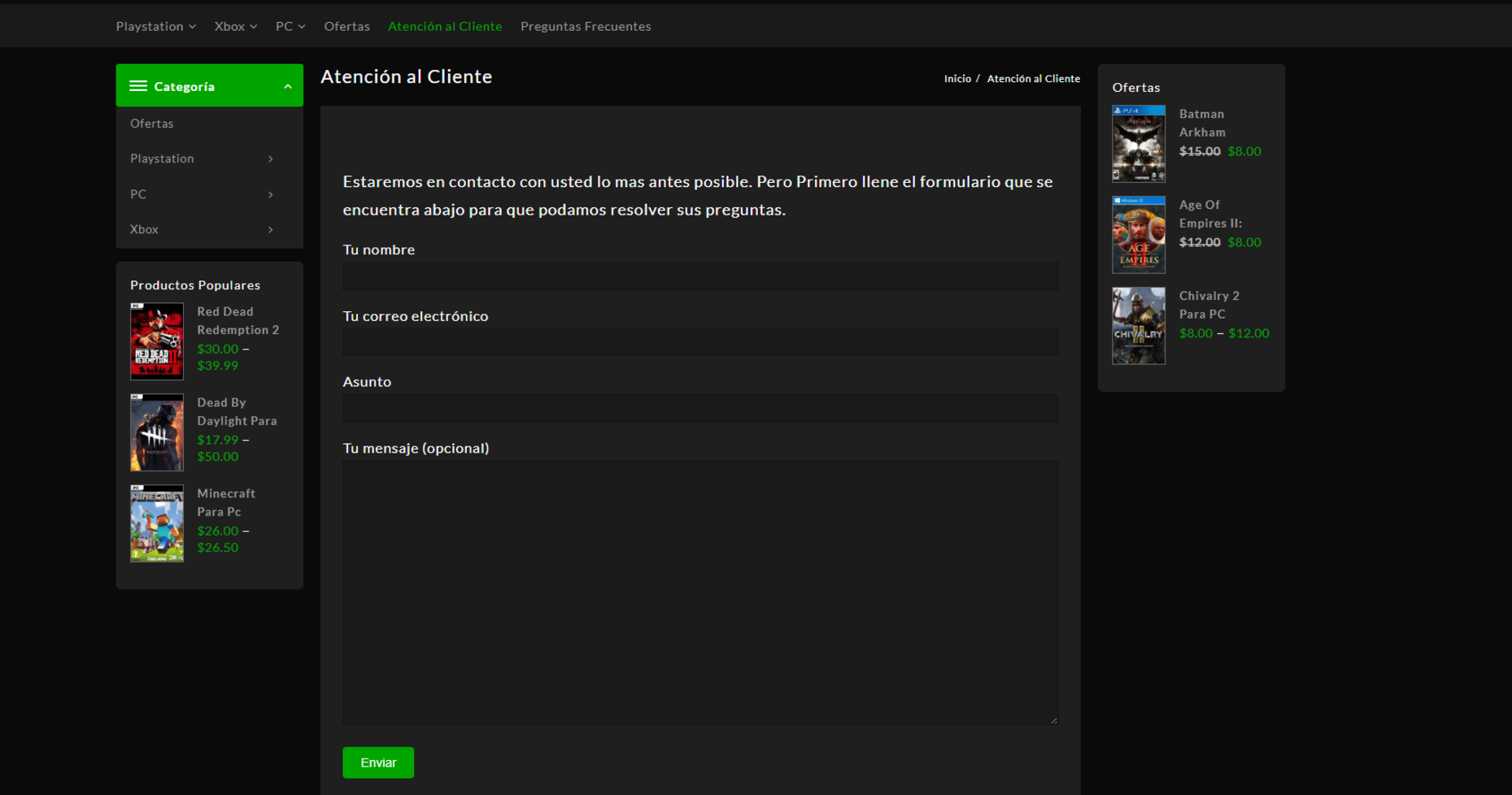Click the Red Dead Redemption 2 title

(x=238, y=320)
